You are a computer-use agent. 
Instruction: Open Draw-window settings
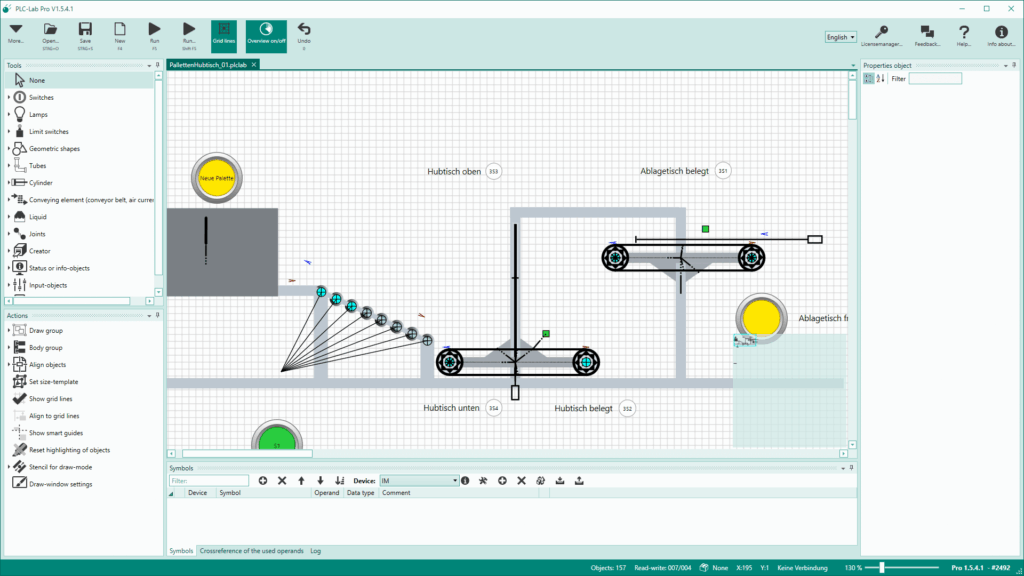pos(60,484)
